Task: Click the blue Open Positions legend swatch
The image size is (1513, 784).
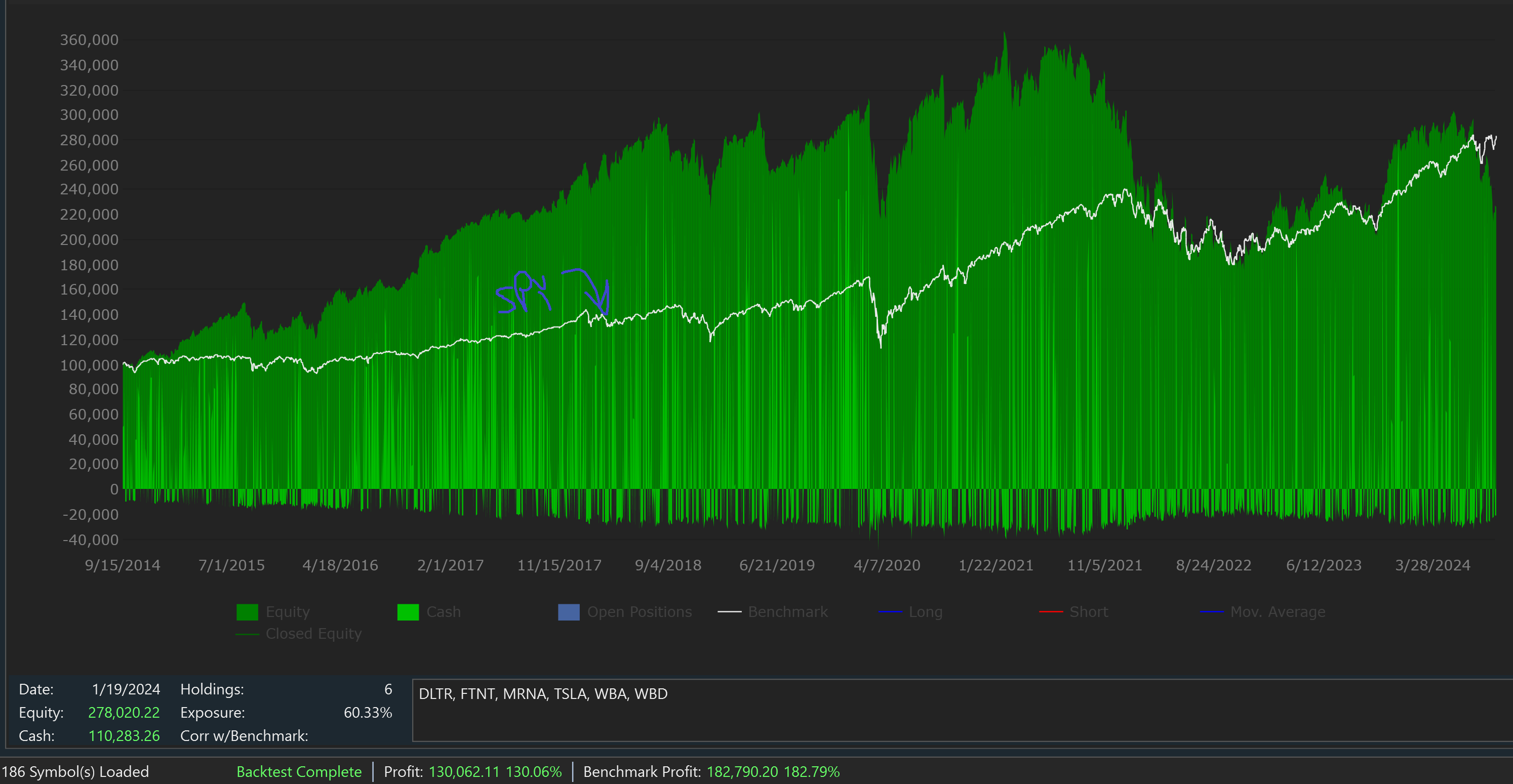Action: [568, 612]
